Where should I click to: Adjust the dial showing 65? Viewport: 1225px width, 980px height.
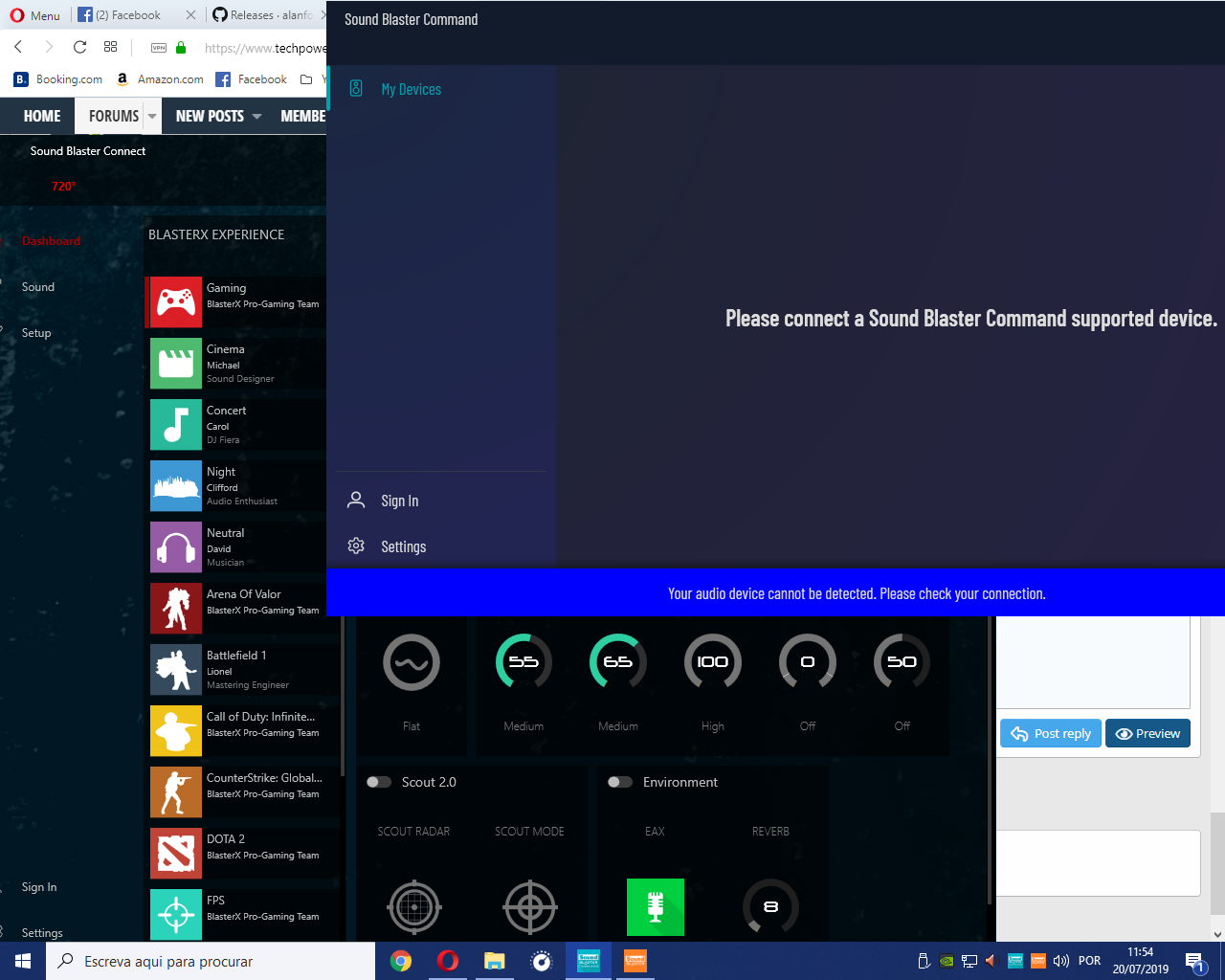[618, 662]
